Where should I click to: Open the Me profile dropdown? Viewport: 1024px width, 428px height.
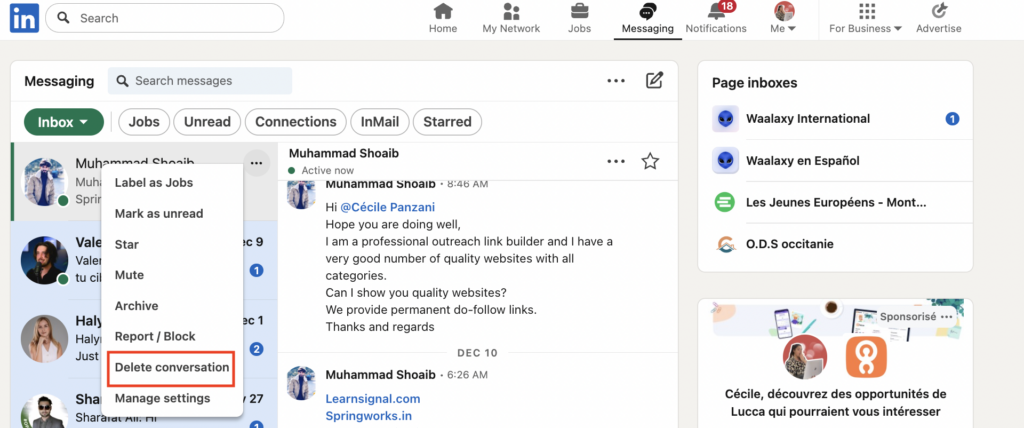[785, 19]
